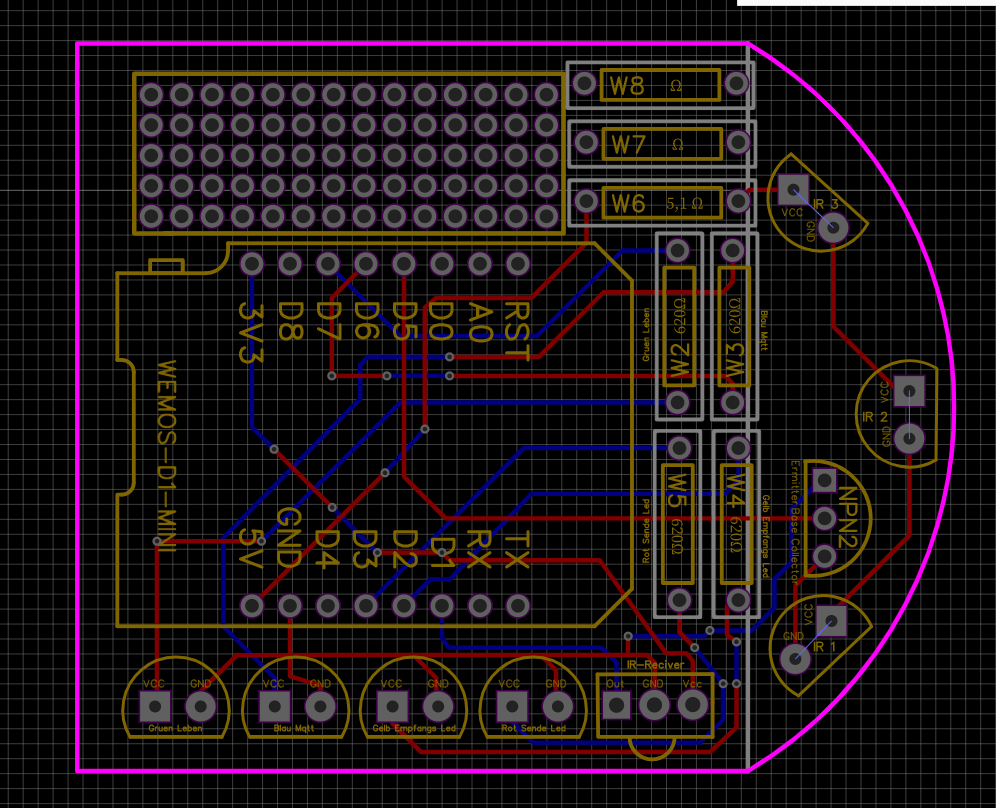Select the Vcc pad of IR-Reciver

coord(692,704)
